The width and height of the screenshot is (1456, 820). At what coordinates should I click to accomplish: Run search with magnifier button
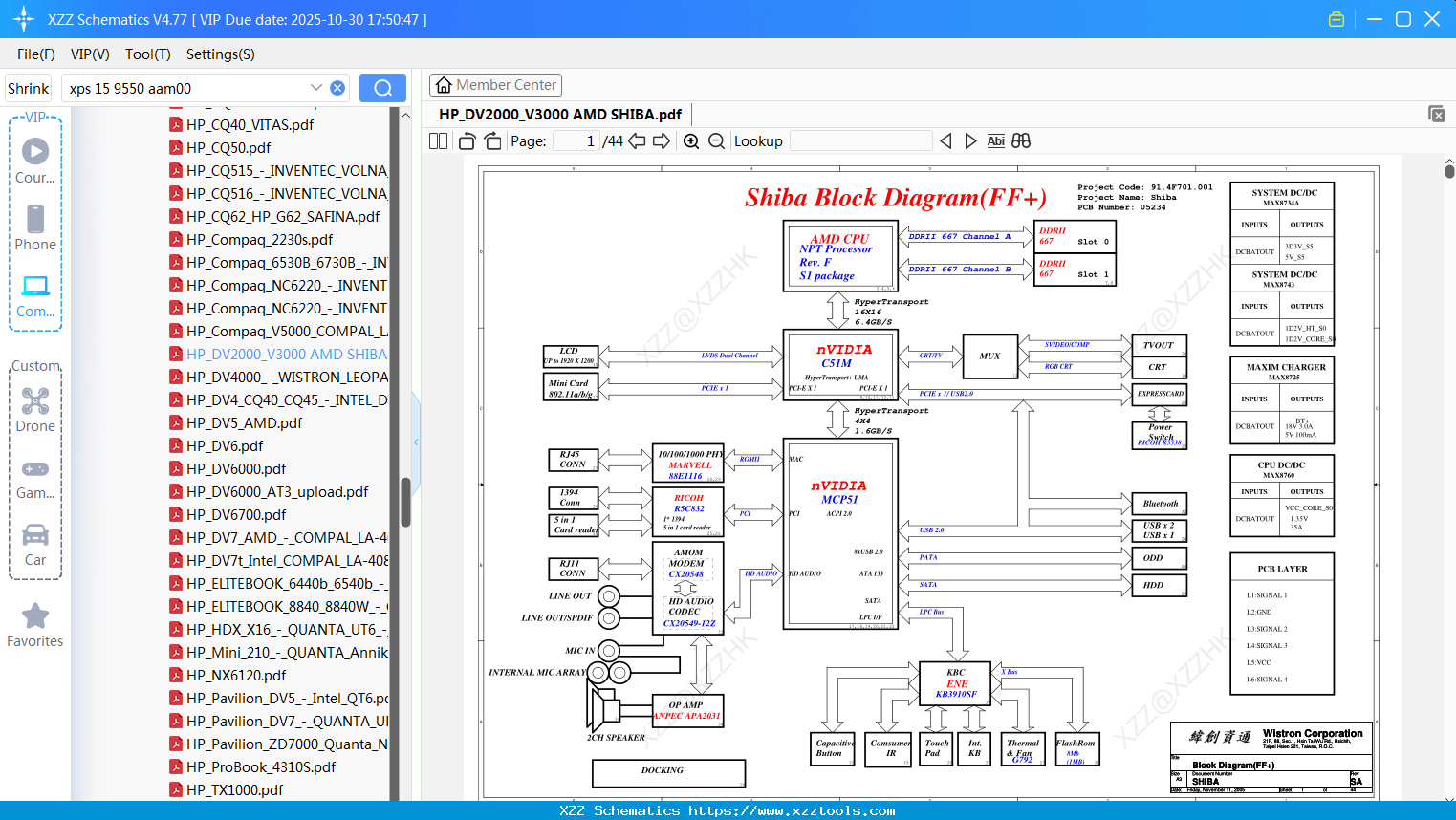click(x=382, y=88)
